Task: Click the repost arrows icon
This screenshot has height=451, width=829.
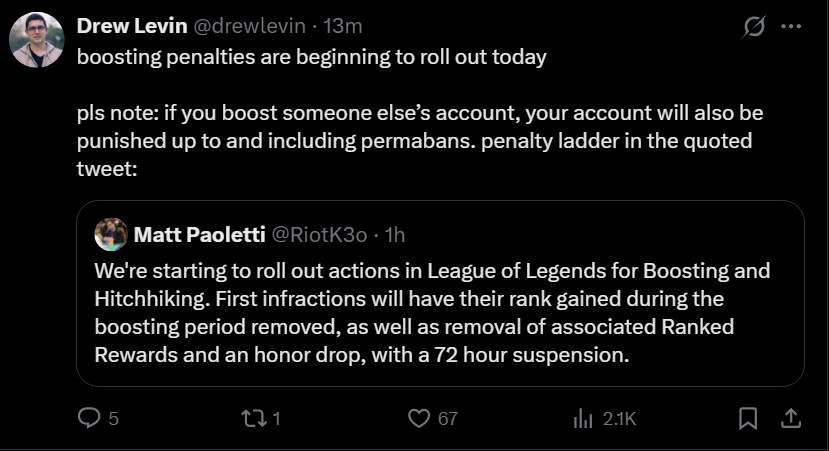Action: click(256, 419)
